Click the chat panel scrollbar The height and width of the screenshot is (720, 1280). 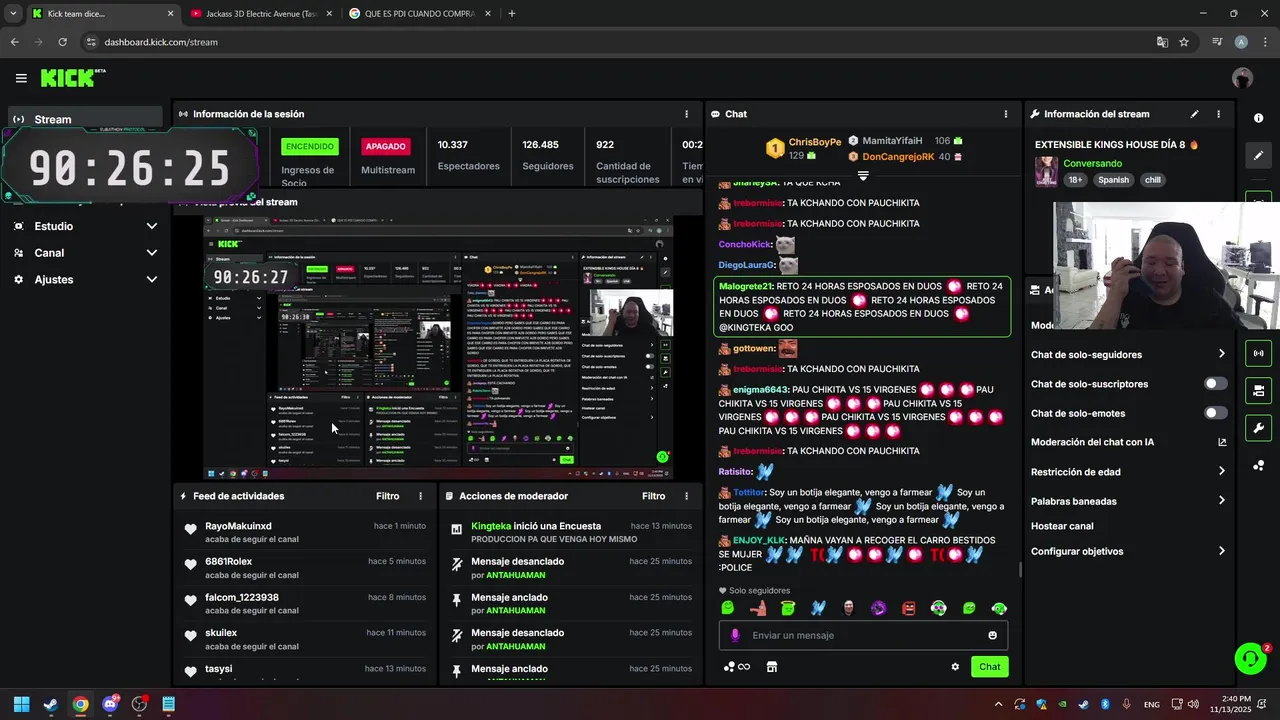point(1019,570)
